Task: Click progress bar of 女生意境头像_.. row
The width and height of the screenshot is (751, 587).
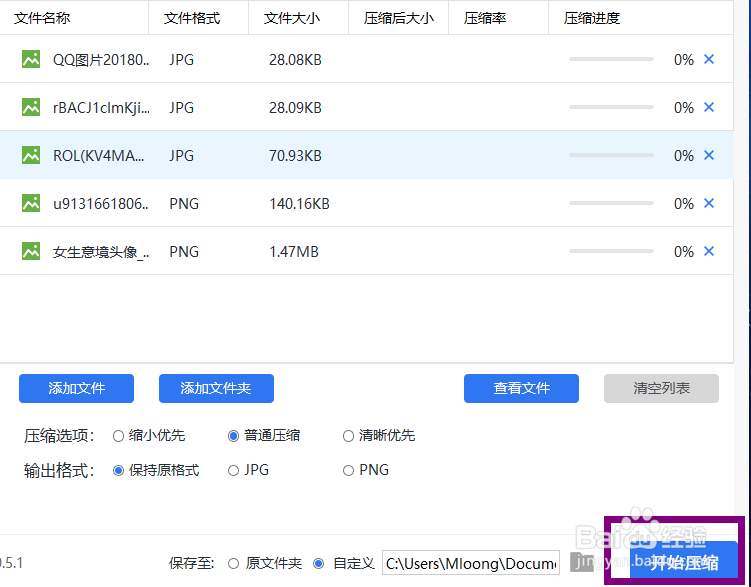Action: [x=611, y=250]
